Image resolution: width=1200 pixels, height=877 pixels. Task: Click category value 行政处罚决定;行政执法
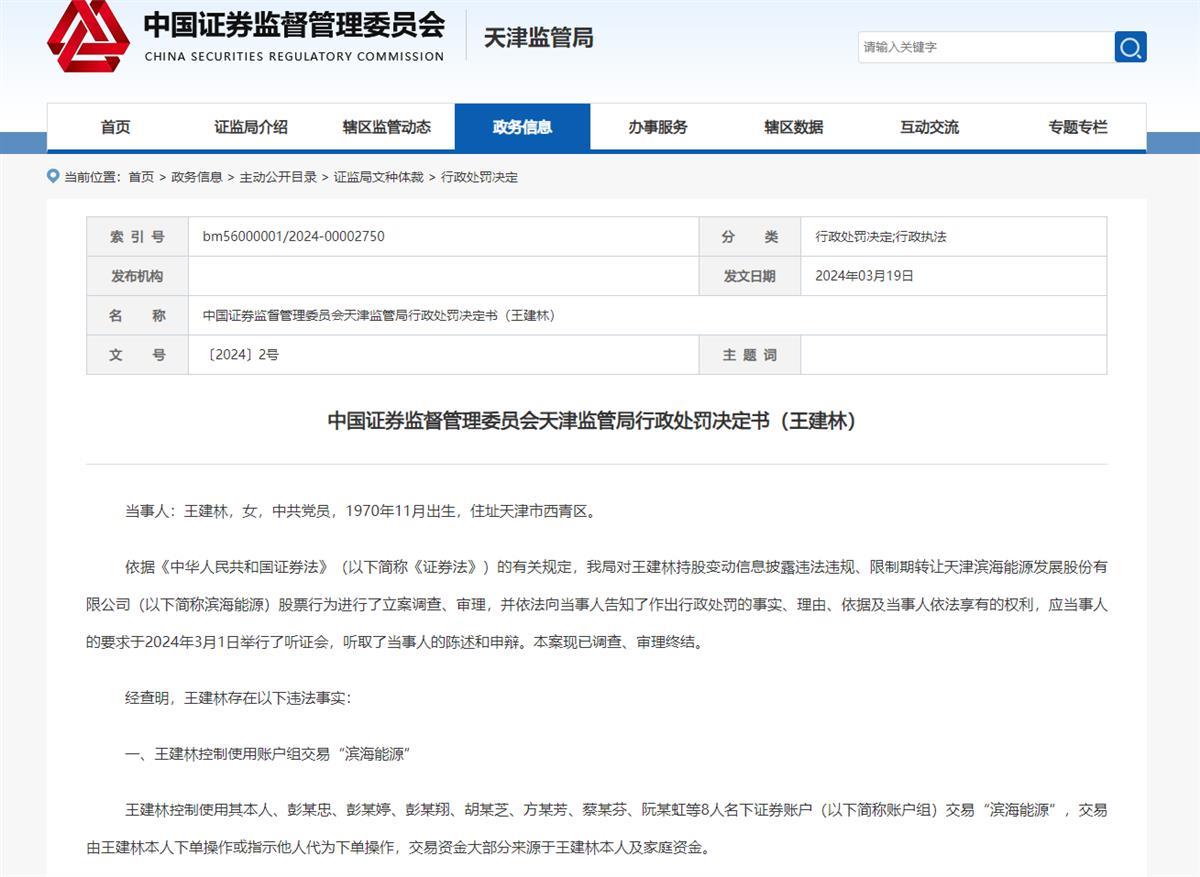880,237
